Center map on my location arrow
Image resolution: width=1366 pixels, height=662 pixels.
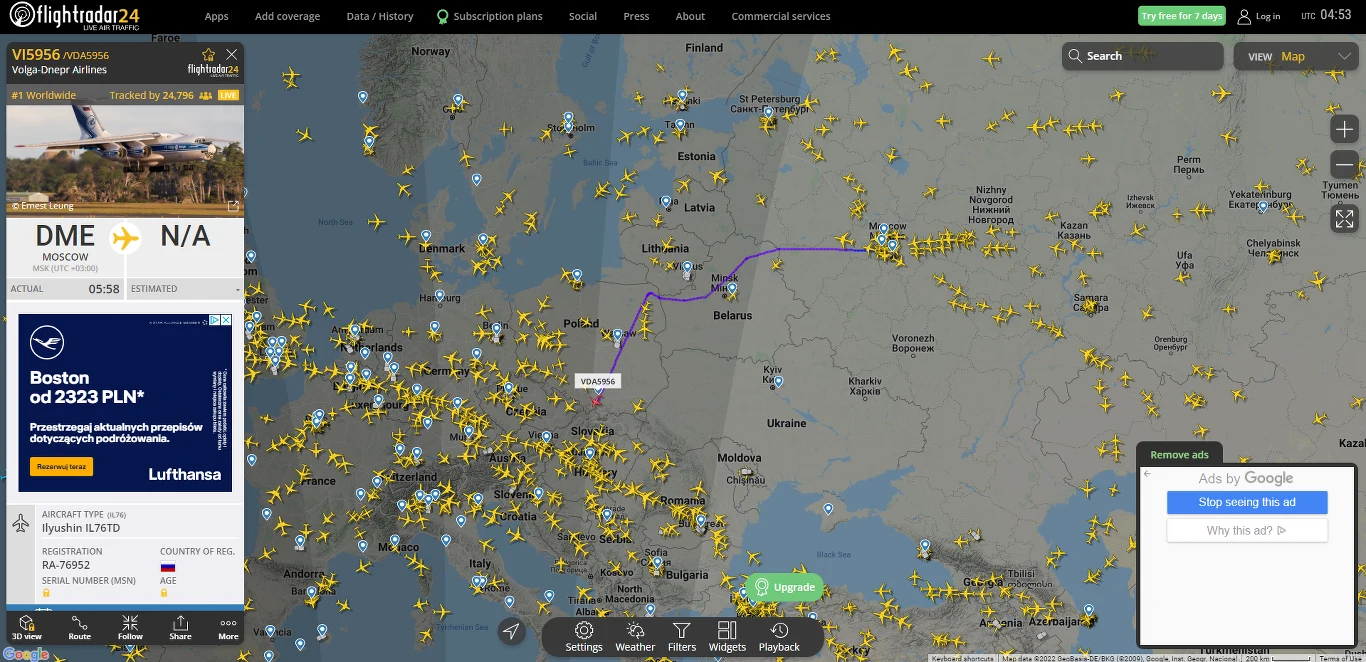511,631
